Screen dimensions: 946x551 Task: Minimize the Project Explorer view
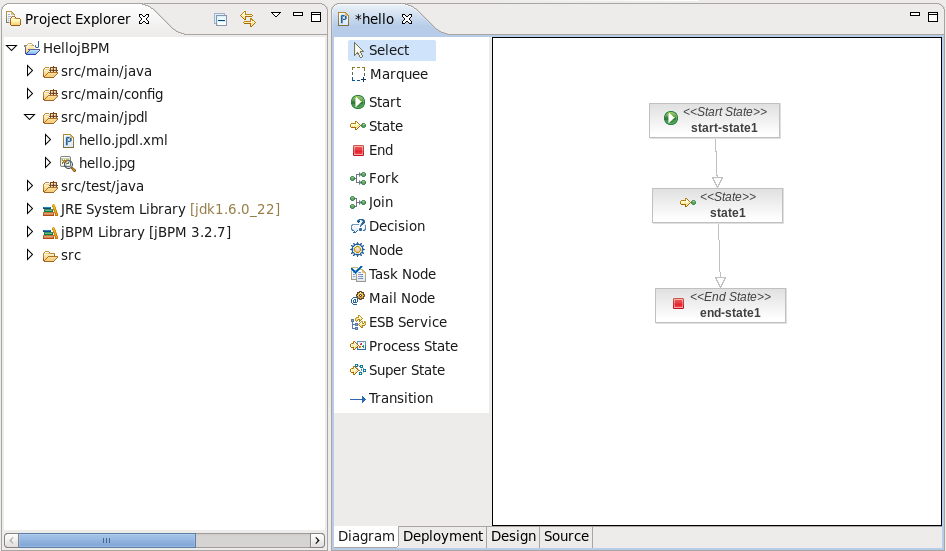297,14
